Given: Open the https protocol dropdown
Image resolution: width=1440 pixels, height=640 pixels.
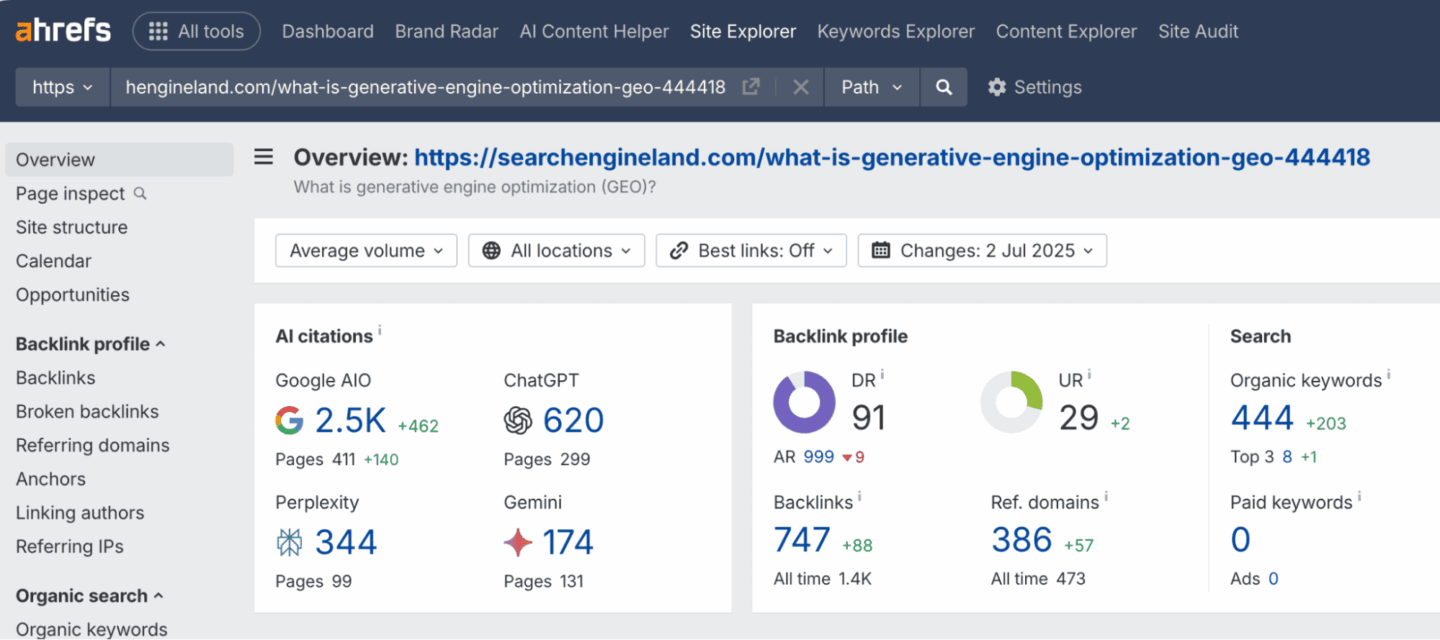Looking at the screenshot, I should click(x=62, y=87).
